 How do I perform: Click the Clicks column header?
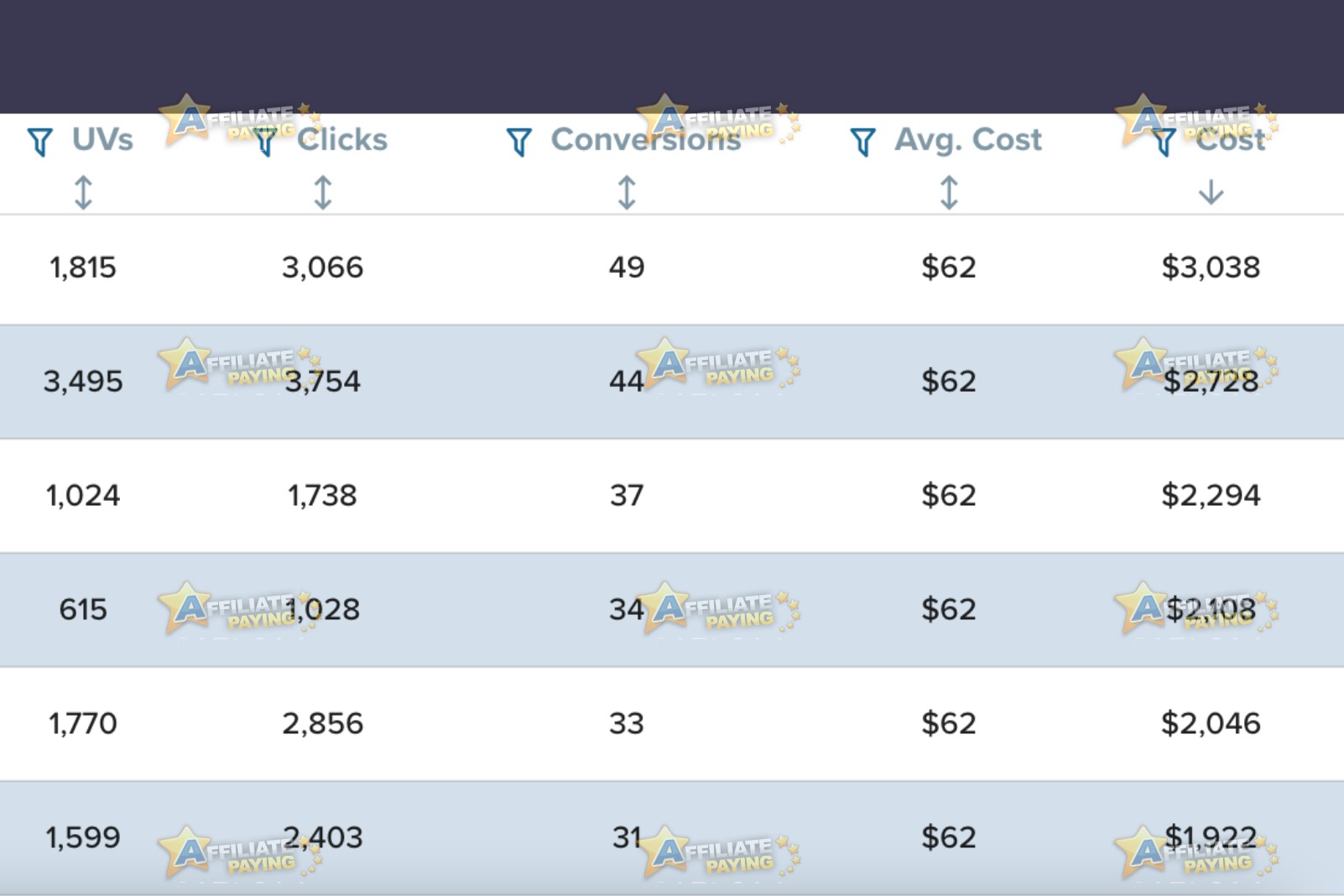(x=342, y=139)
